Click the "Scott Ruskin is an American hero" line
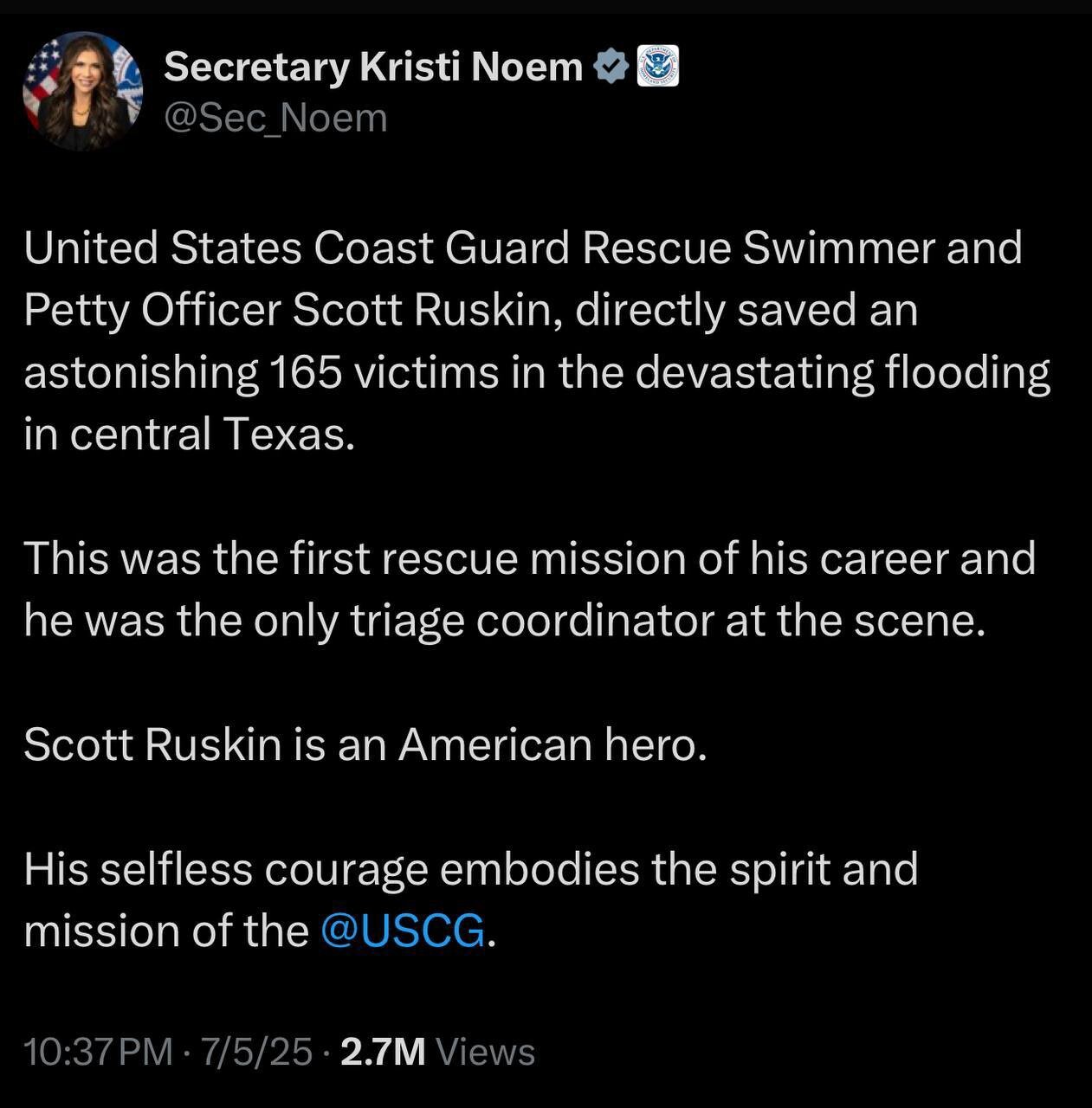Image resolution: width=1092 pixels, height=1108 pixels. click(x=365, y=744)
